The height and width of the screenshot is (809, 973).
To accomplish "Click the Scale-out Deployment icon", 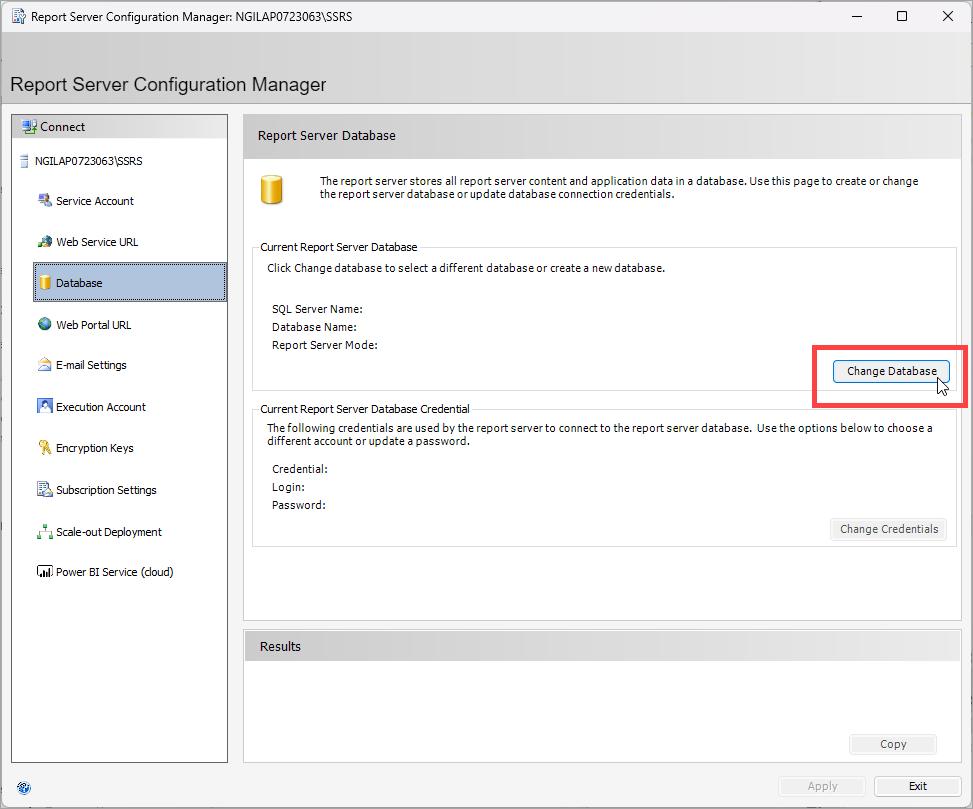I will pyautogui.click(x=45, y=532).
